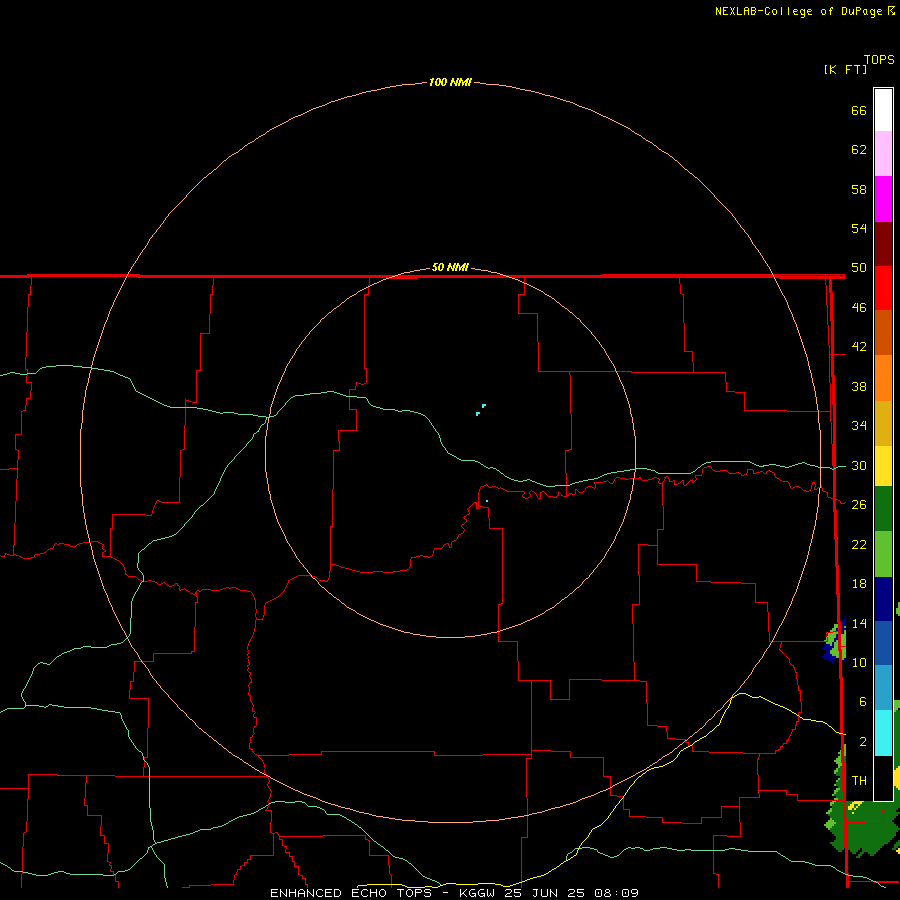Click the light pink legend swatch
This screenshot has width=900, height=900.
(x=883, y=154)
